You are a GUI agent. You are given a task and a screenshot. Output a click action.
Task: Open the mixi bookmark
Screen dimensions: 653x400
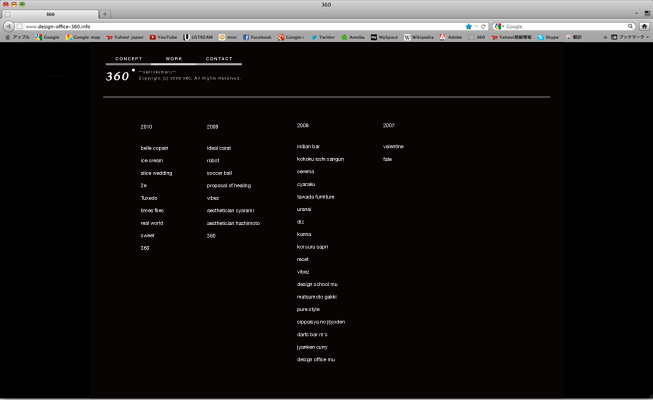pyautogui.click(x=228, y=37)
